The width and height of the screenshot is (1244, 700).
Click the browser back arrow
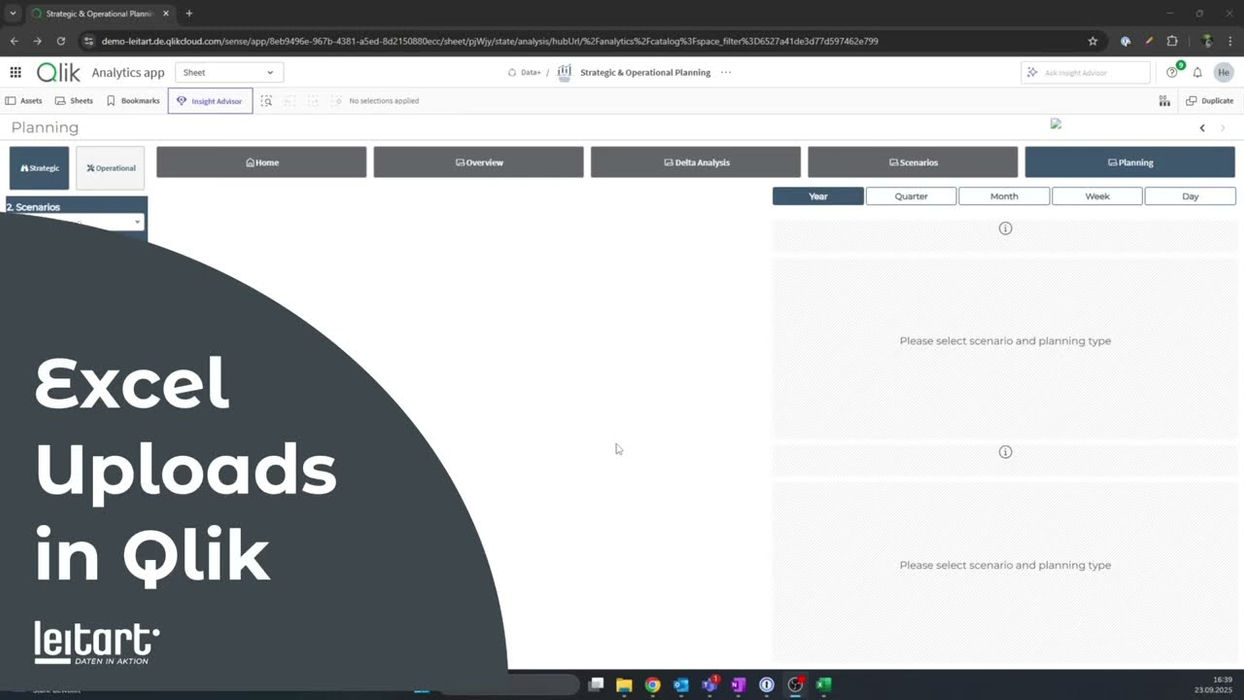14,41
